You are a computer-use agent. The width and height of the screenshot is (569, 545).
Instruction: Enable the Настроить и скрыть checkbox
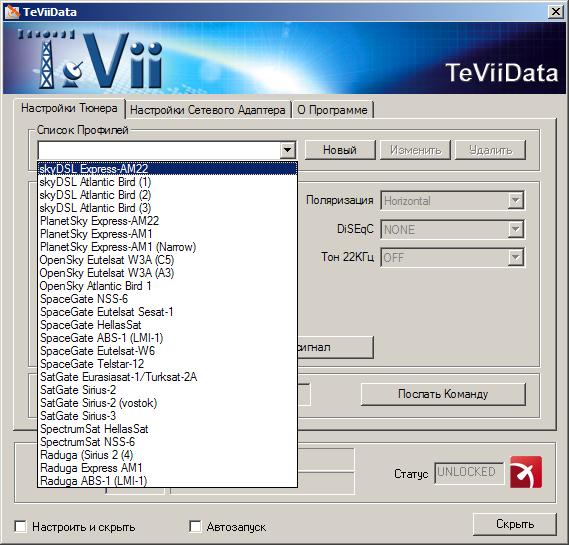click(20, 526)
